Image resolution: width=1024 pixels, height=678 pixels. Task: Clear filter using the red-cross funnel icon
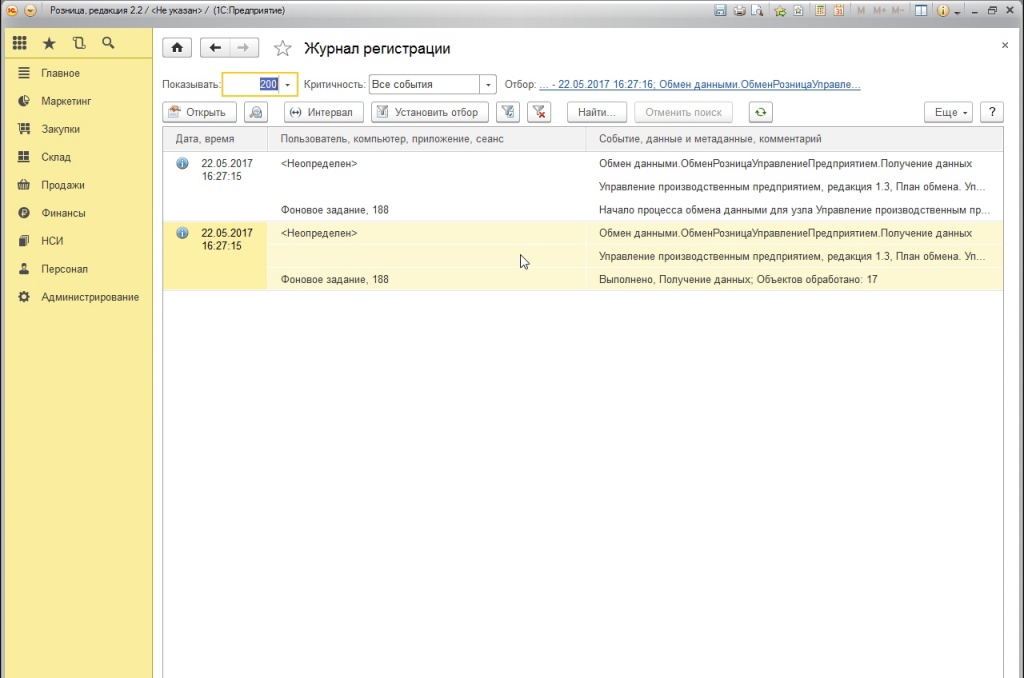540,113
